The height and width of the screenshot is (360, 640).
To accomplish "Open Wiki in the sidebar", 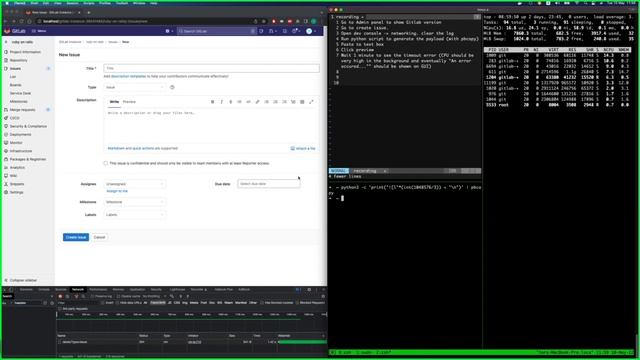I will (13, 176).
